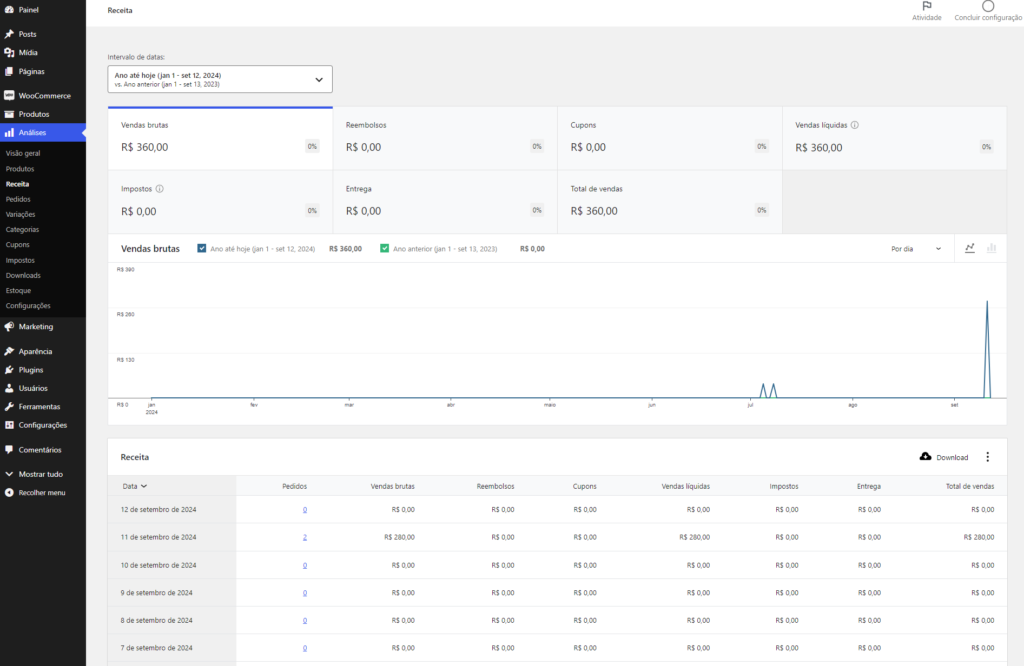Open the 2 orders link for 11 de setembro
The height and width of the screenshot is (666, 1024).
305,537
